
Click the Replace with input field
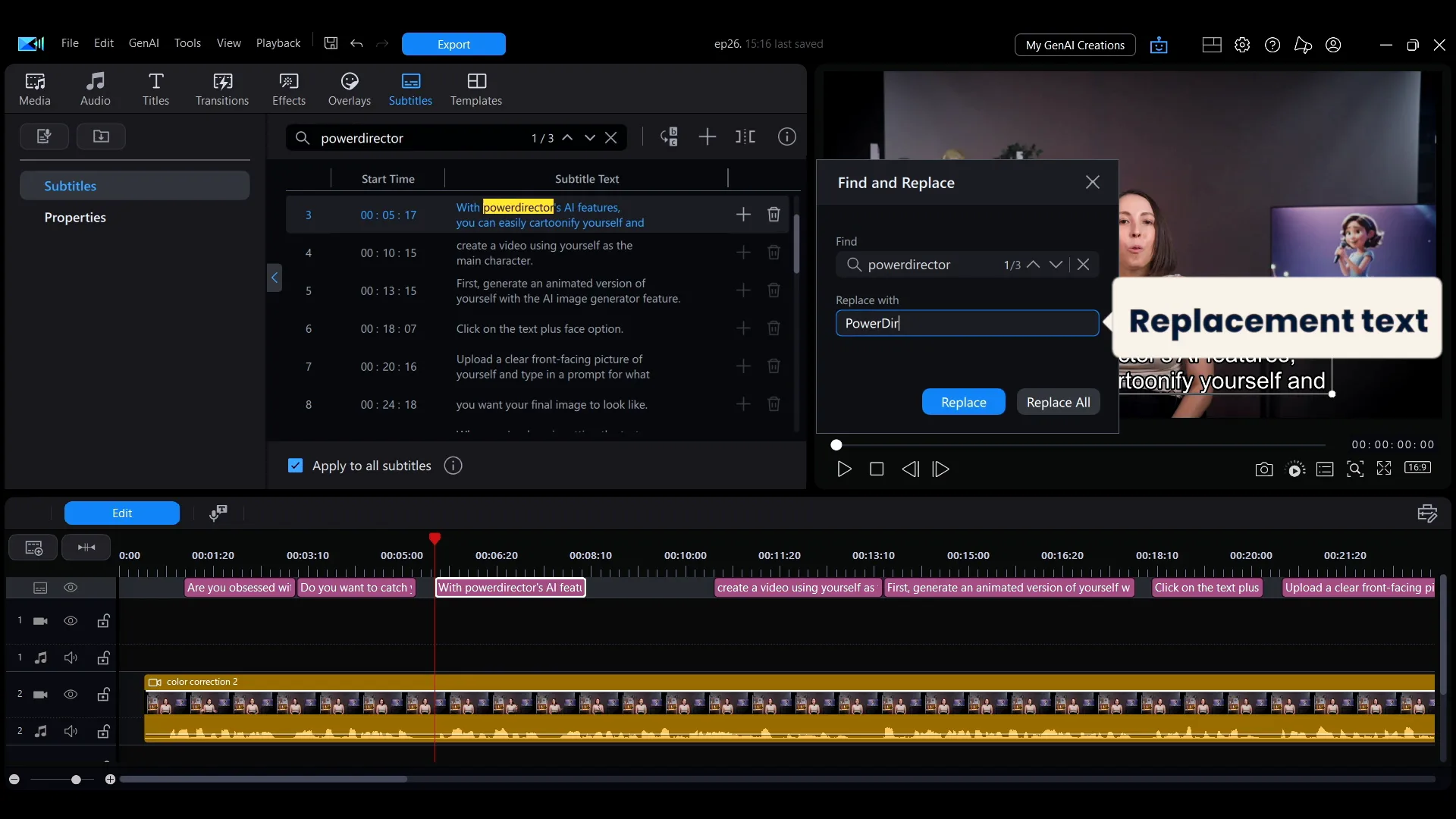pos(967,323)
